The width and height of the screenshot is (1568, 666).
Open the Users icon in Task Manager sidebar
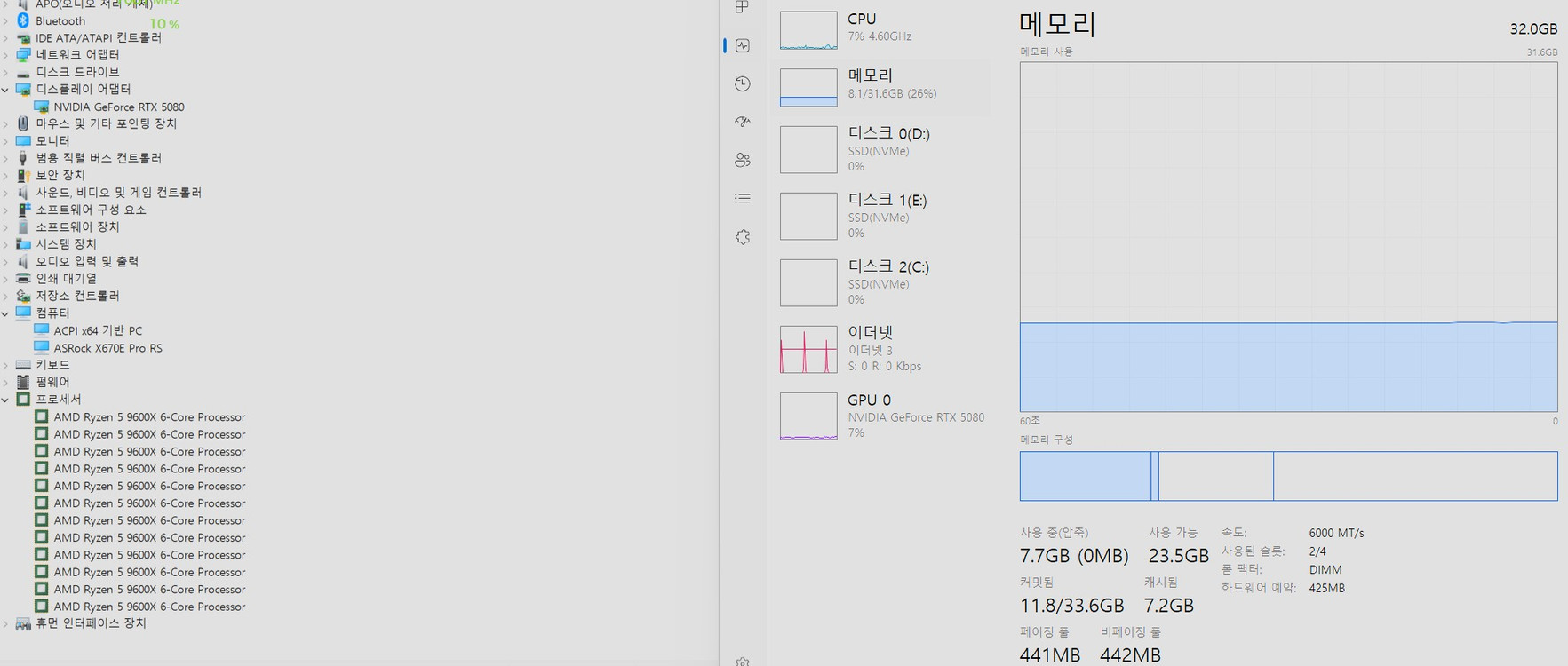pyautogui.click(x=743, y=160)
